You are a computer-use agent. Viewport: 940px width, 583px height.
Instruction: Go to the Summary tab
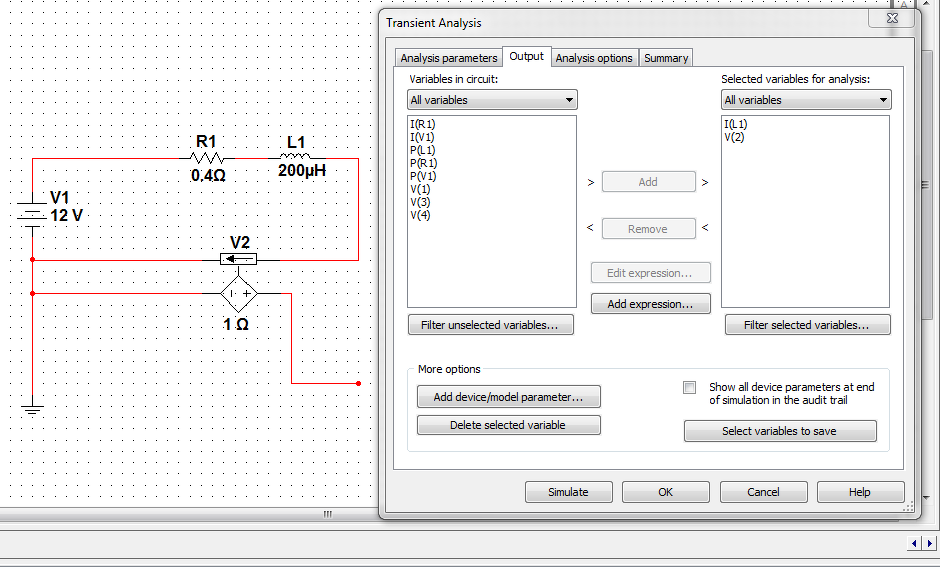(x=665, y=58)
